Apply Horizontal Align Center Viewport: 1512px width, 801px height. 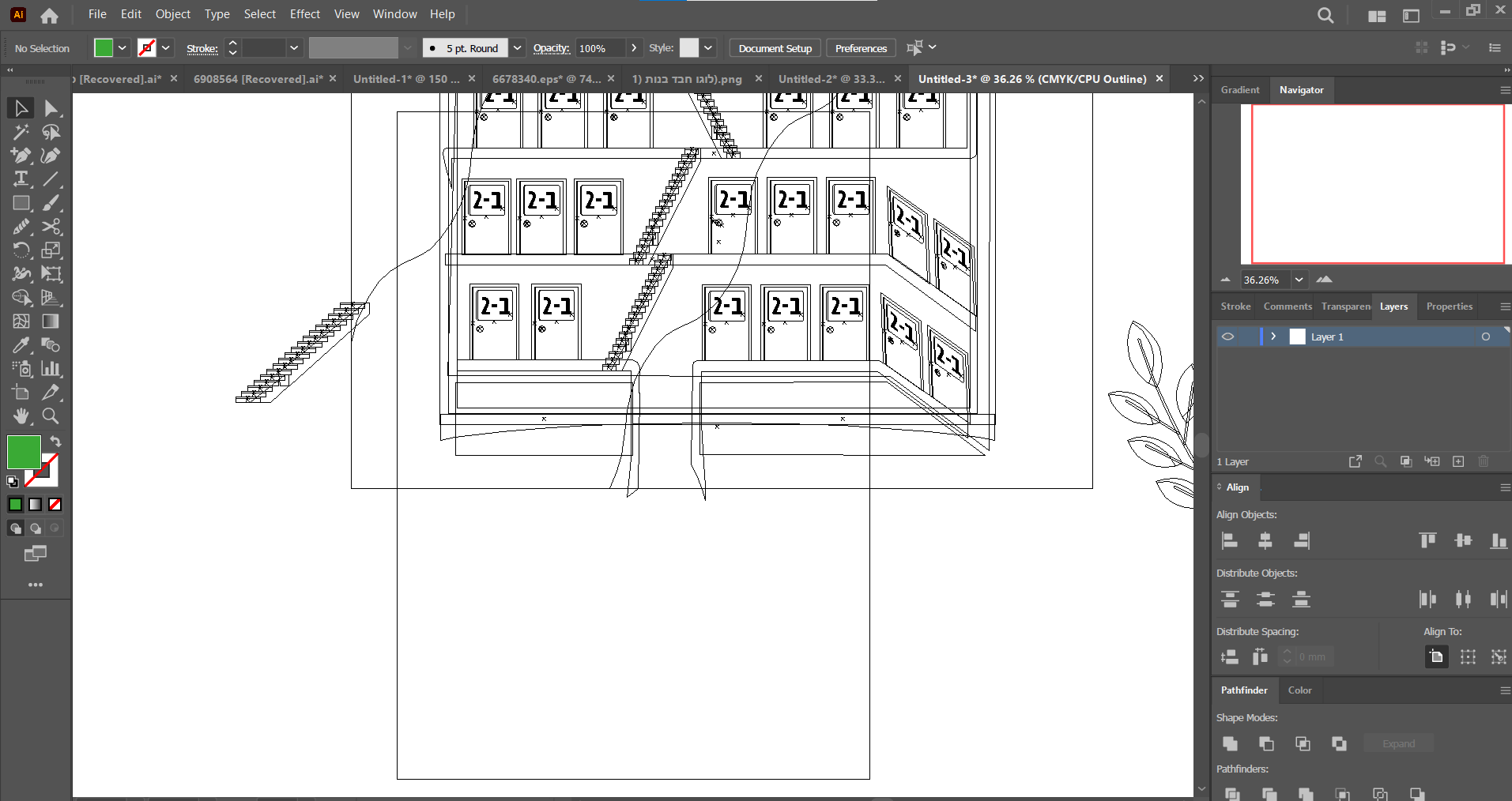click(x=1265, y=540)
